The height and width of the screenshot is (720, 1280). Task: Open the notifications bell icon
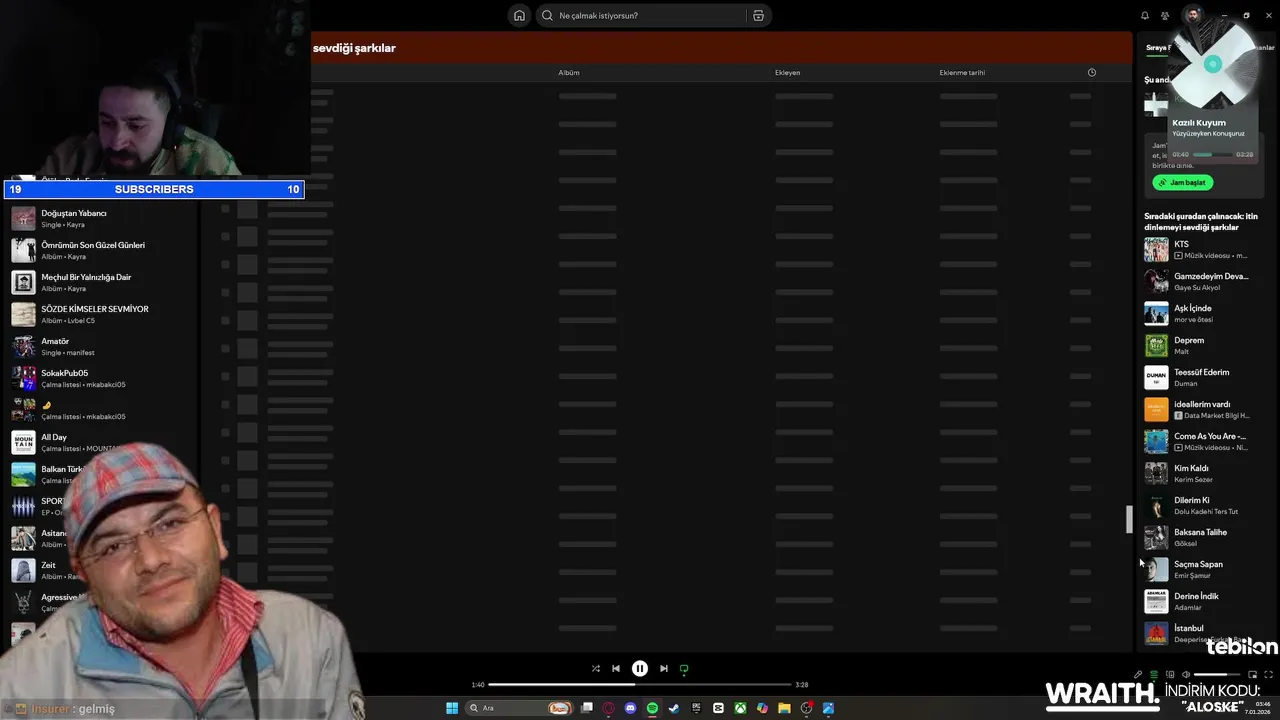(x=1145, y=15)
